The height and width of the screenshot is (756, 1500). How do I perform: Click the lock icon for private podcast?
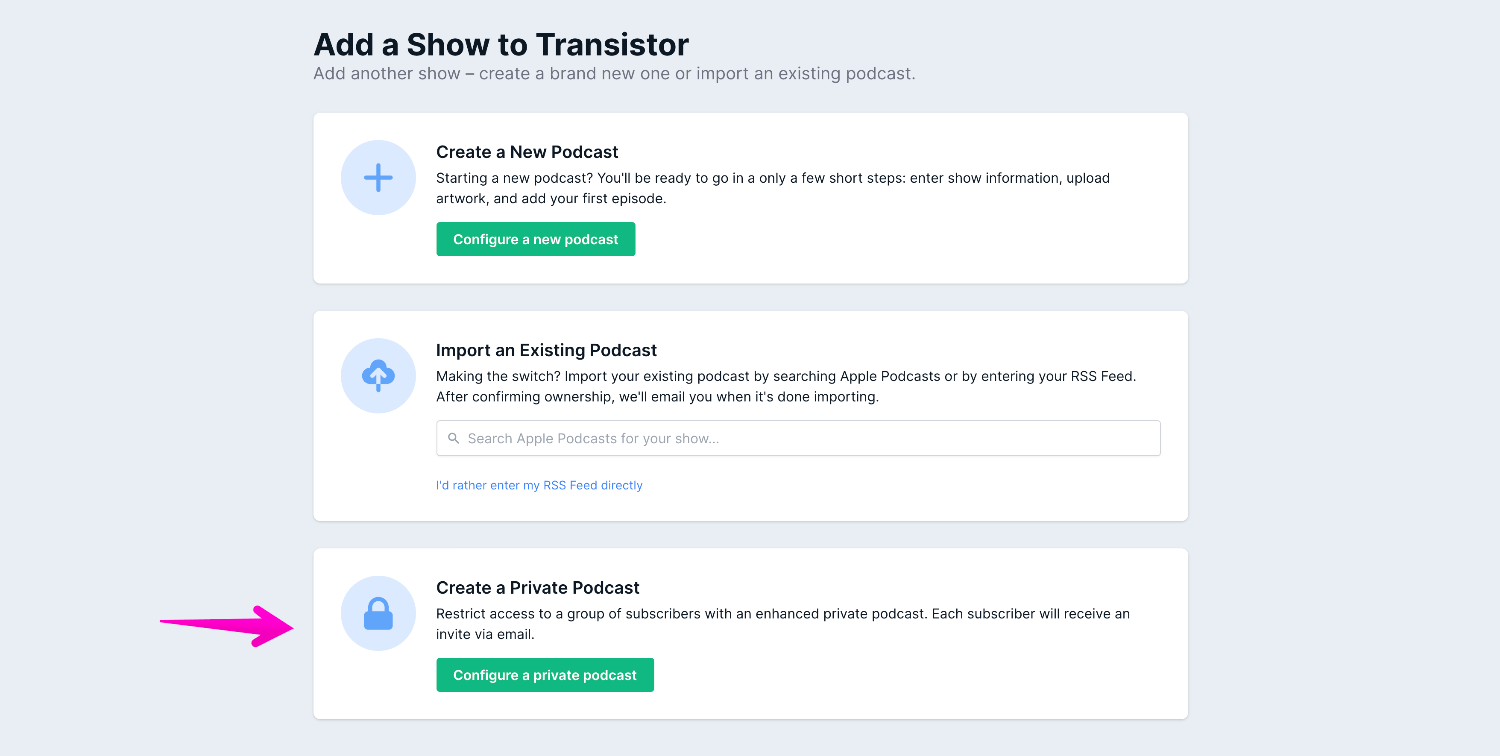coord(378,614)
